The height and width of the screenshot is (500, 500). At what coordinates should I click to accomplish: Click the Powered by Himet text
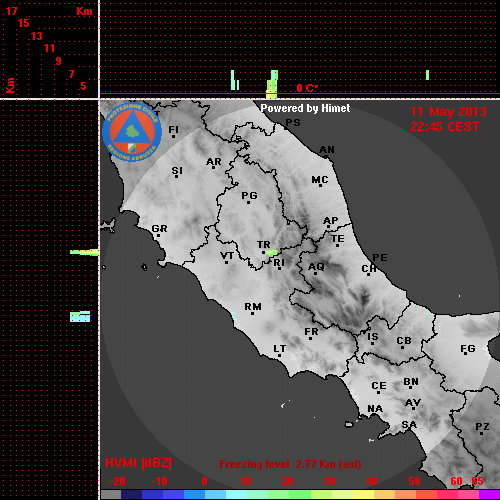pyautogui.click(x=305, y=108)
